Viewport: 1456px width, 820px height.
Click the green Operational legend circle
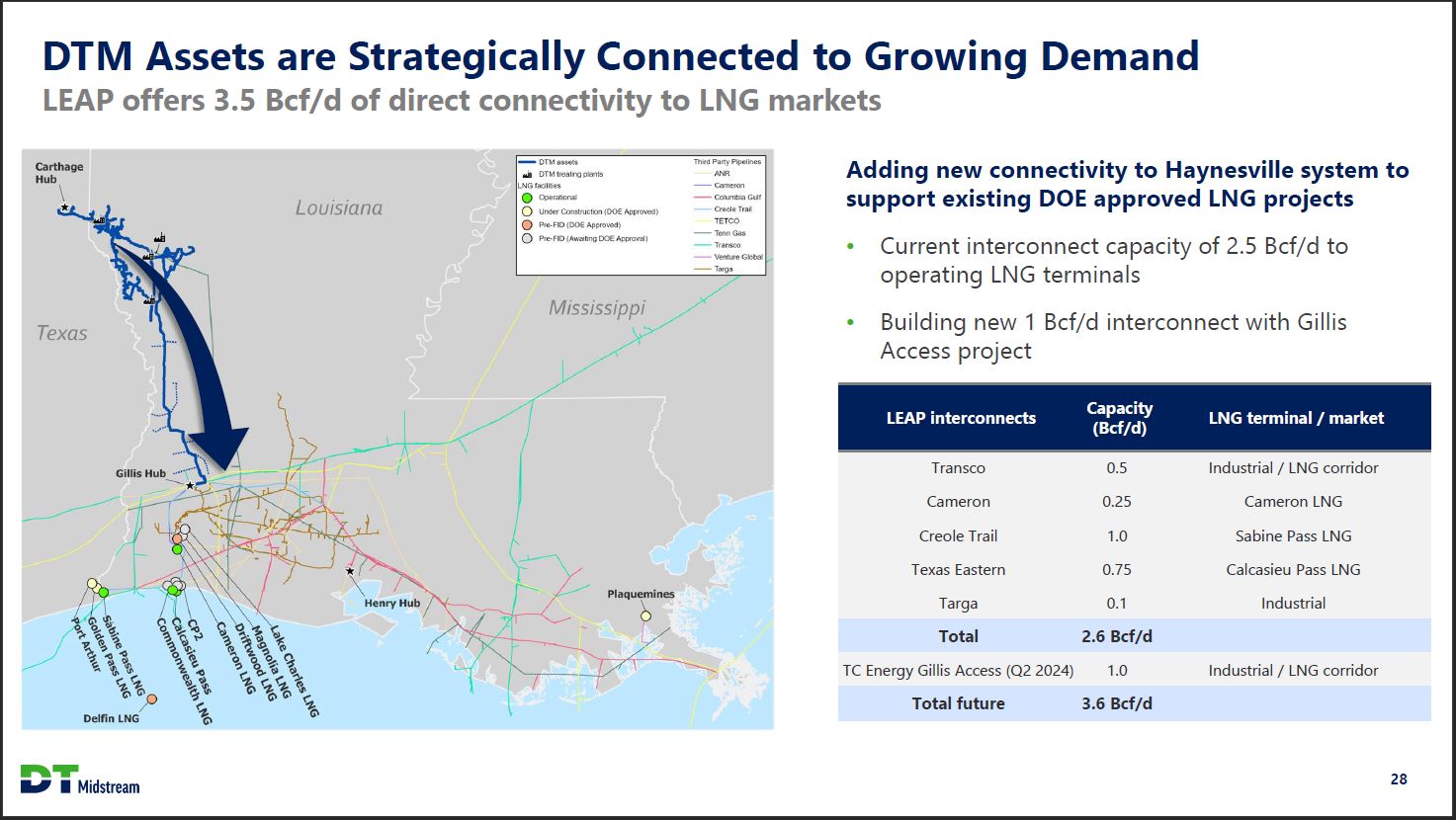pyautogui.click(x=528, y=198)
